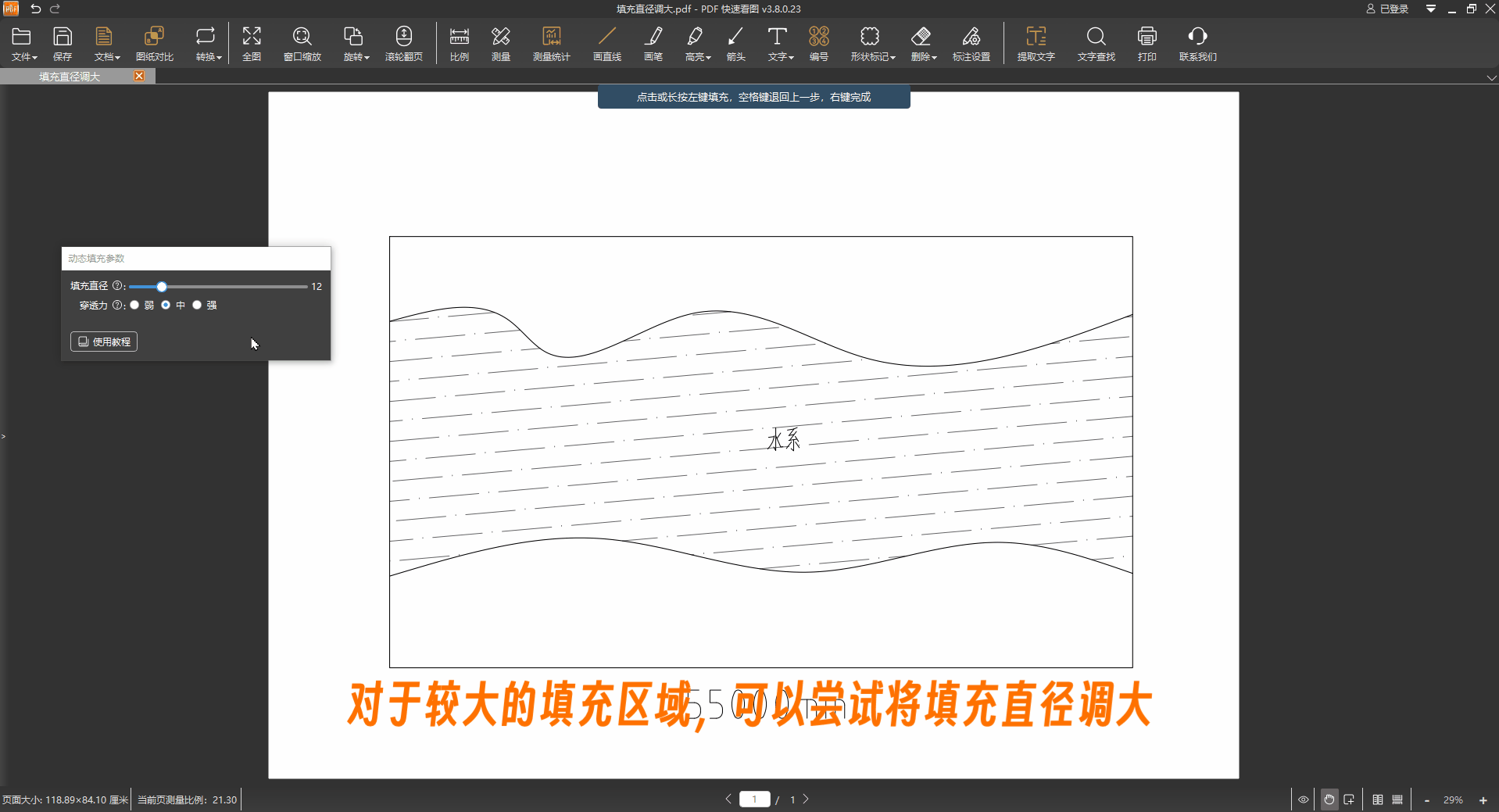
Task: Select the pen (画笔) tool
Action: coord(653,44)
